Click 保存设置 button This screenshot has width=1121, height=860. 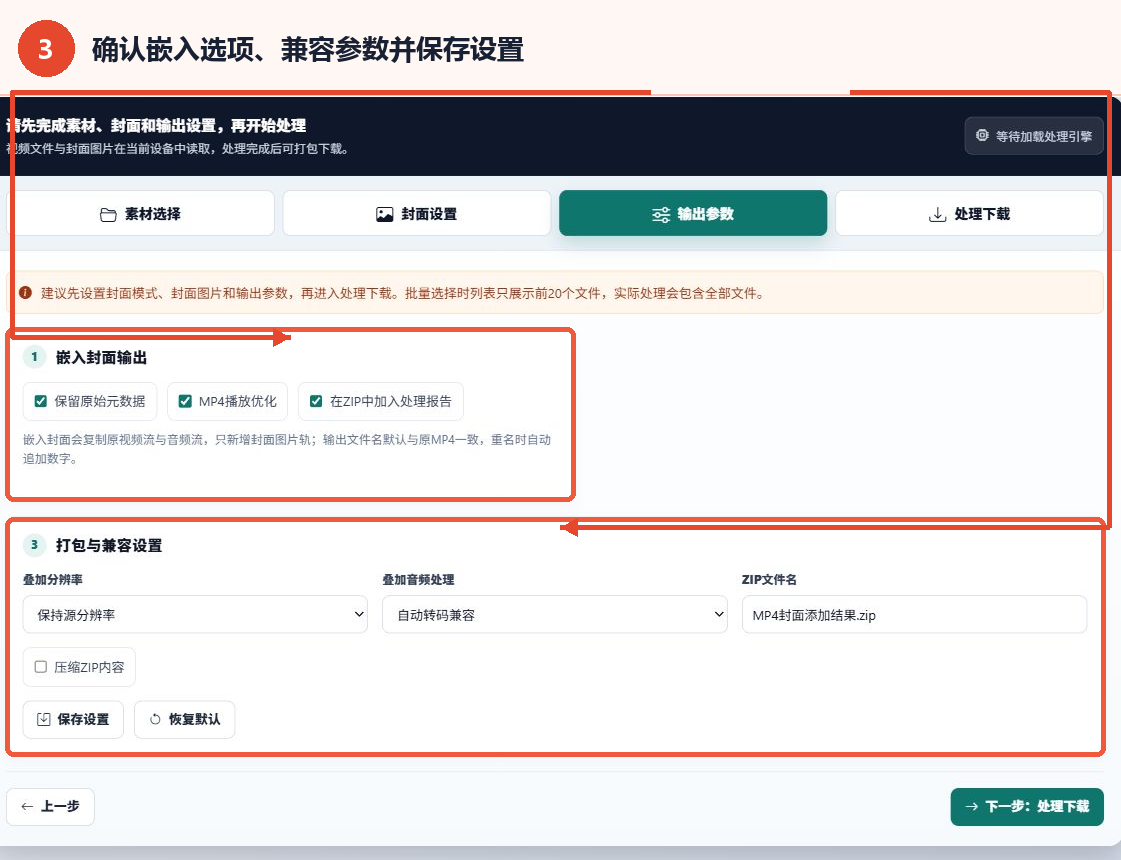click(x=73, y=719)
